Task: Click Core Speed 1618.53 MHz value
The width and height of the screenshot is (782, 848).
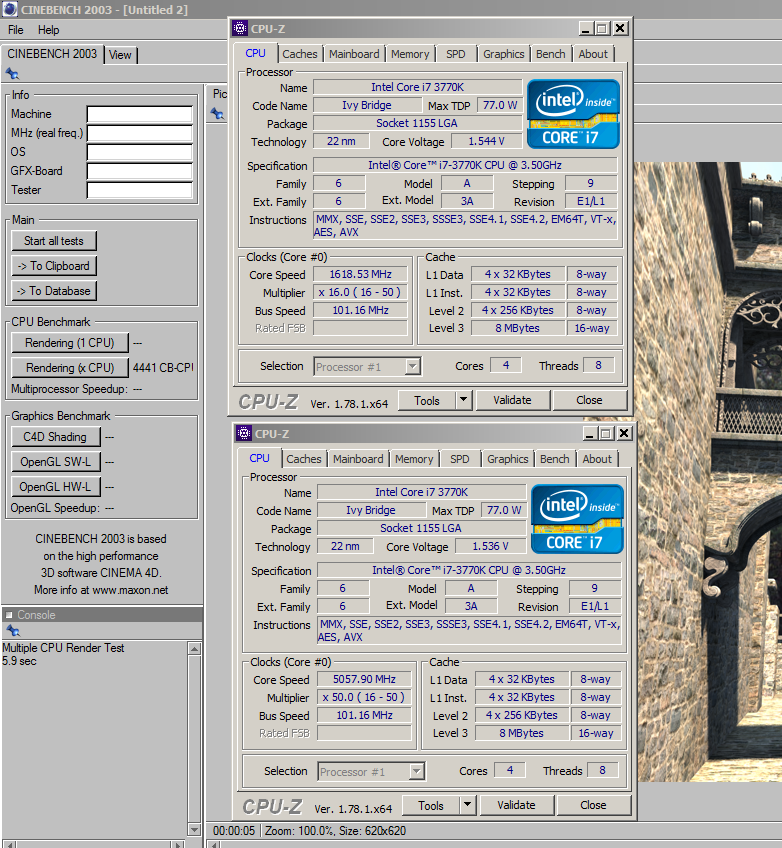Action: click(x=361, y=274)
